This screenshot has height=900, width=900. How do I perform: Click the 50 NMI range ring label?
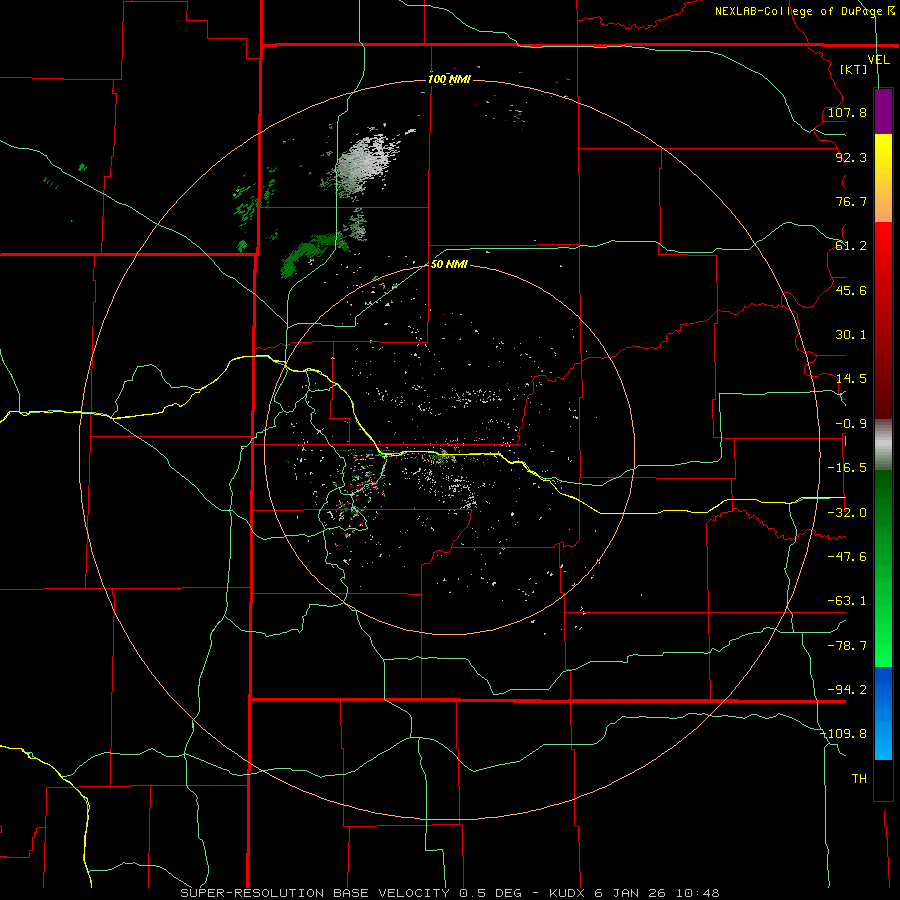click(x=449, y=265)
